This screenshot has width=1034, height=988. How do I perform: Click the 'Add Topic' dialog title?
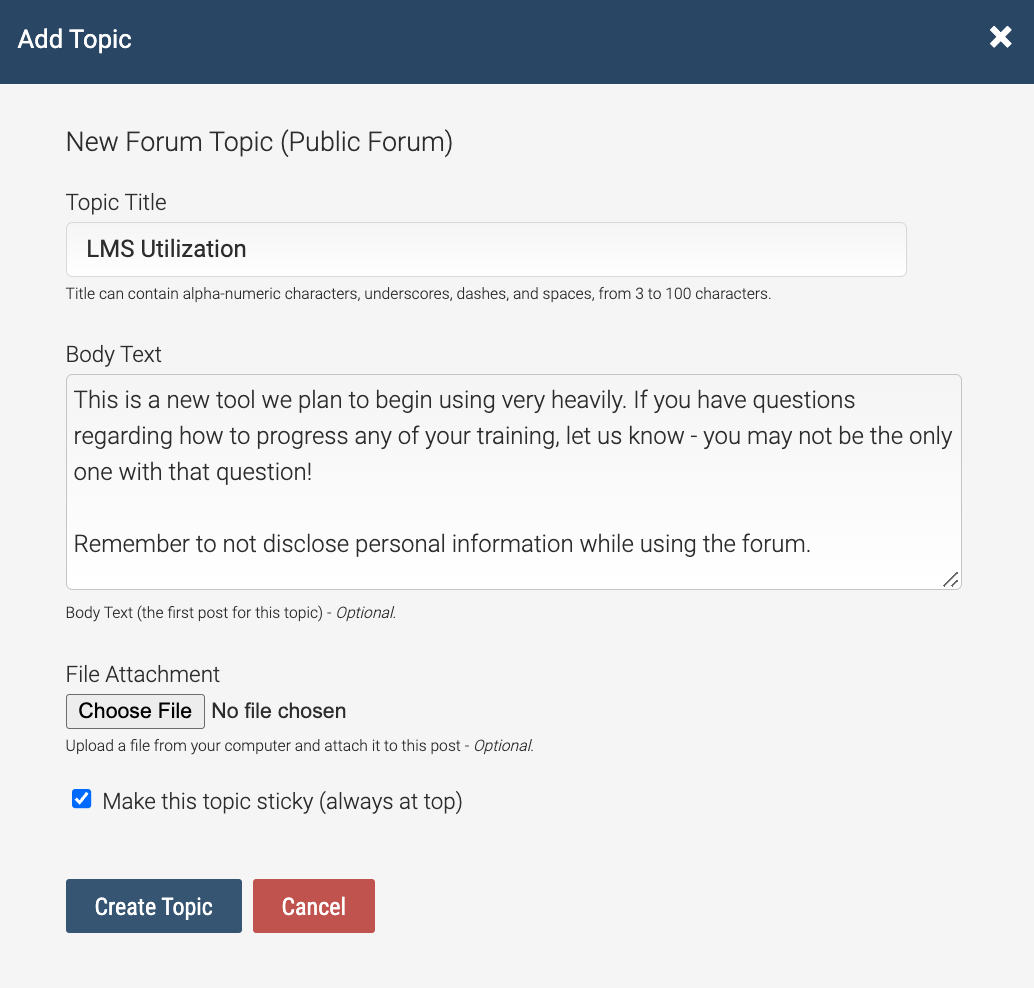pos(75,39)
